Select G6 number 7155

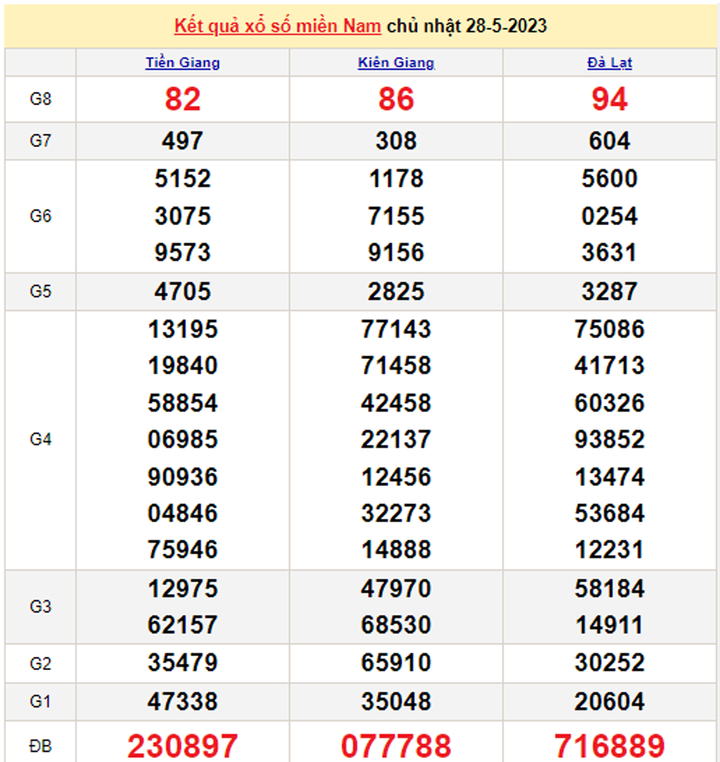[x=396, y=216]
